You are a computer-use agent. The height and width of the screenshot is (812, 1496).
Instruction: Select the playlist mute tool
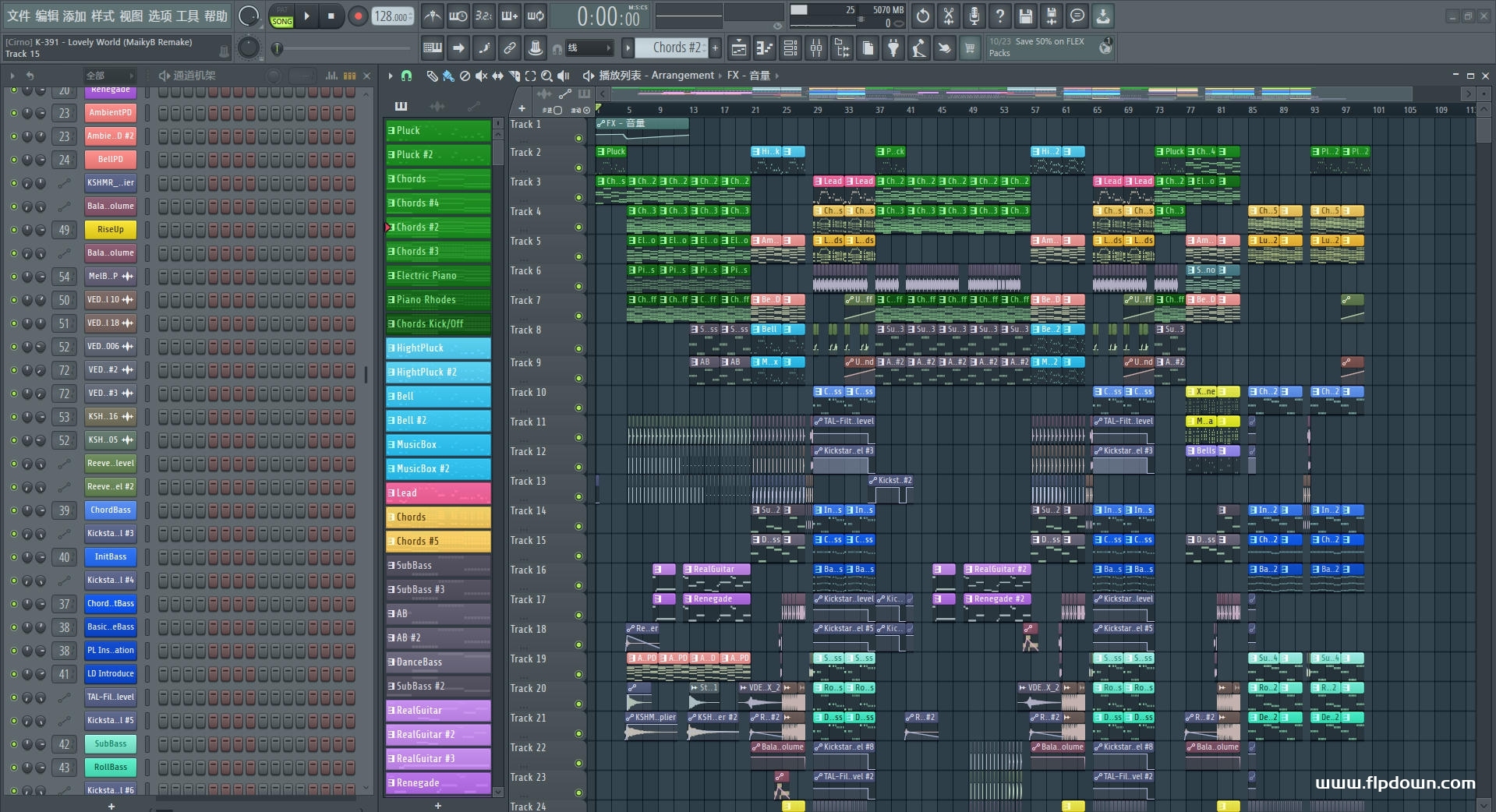click(x=481, y=76)
